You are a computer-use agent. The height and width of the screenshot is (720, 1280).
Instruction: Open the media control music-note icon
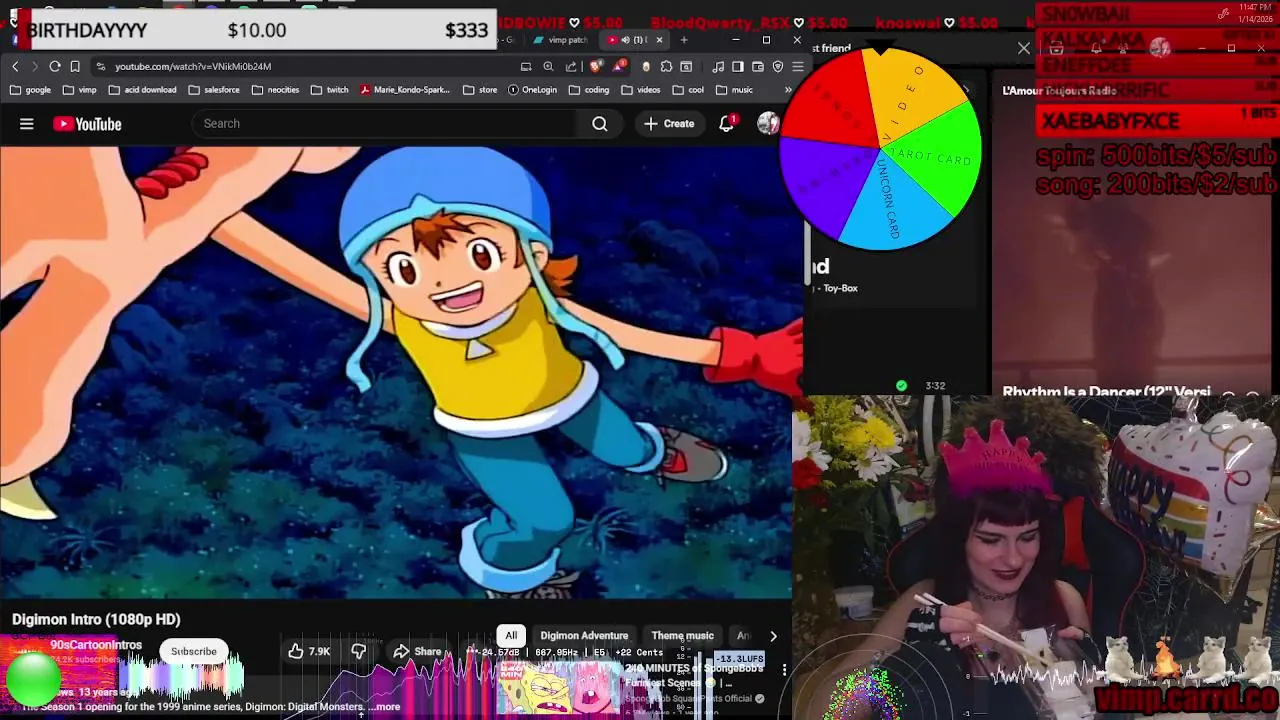point(718,66)
